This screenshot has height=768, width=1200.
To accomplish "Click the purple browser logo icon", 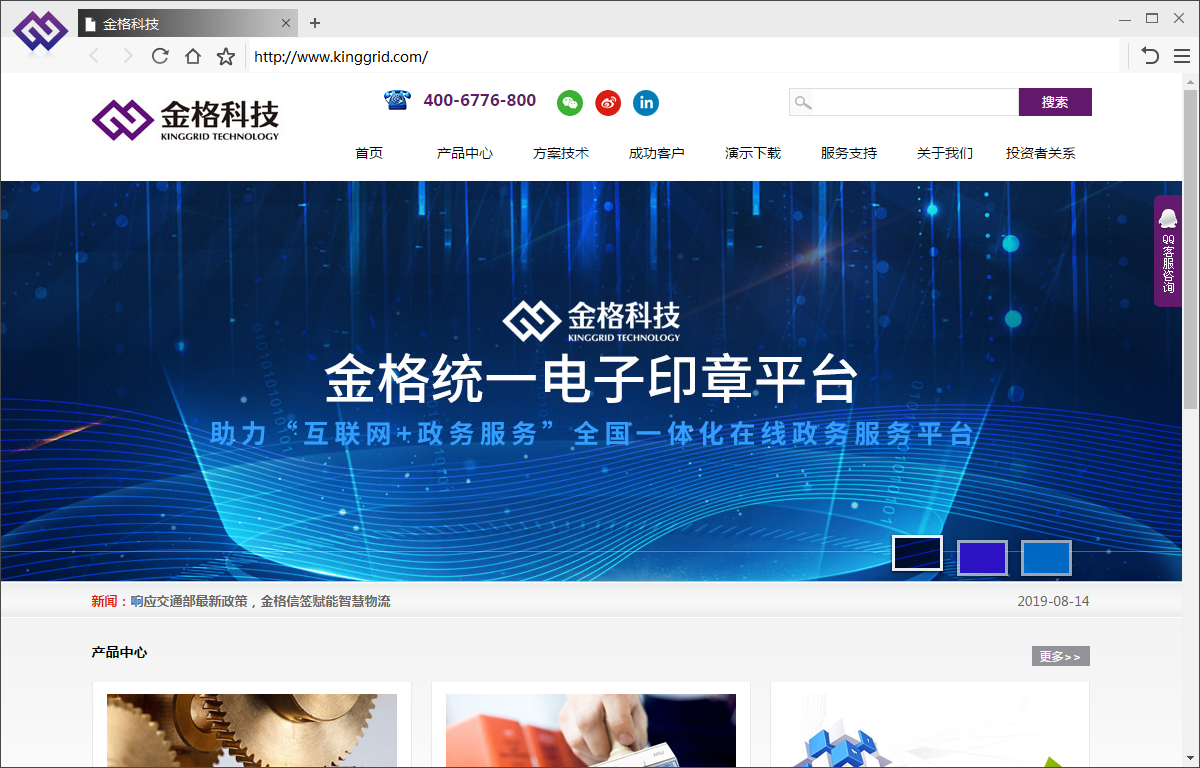I will point(40,31).
